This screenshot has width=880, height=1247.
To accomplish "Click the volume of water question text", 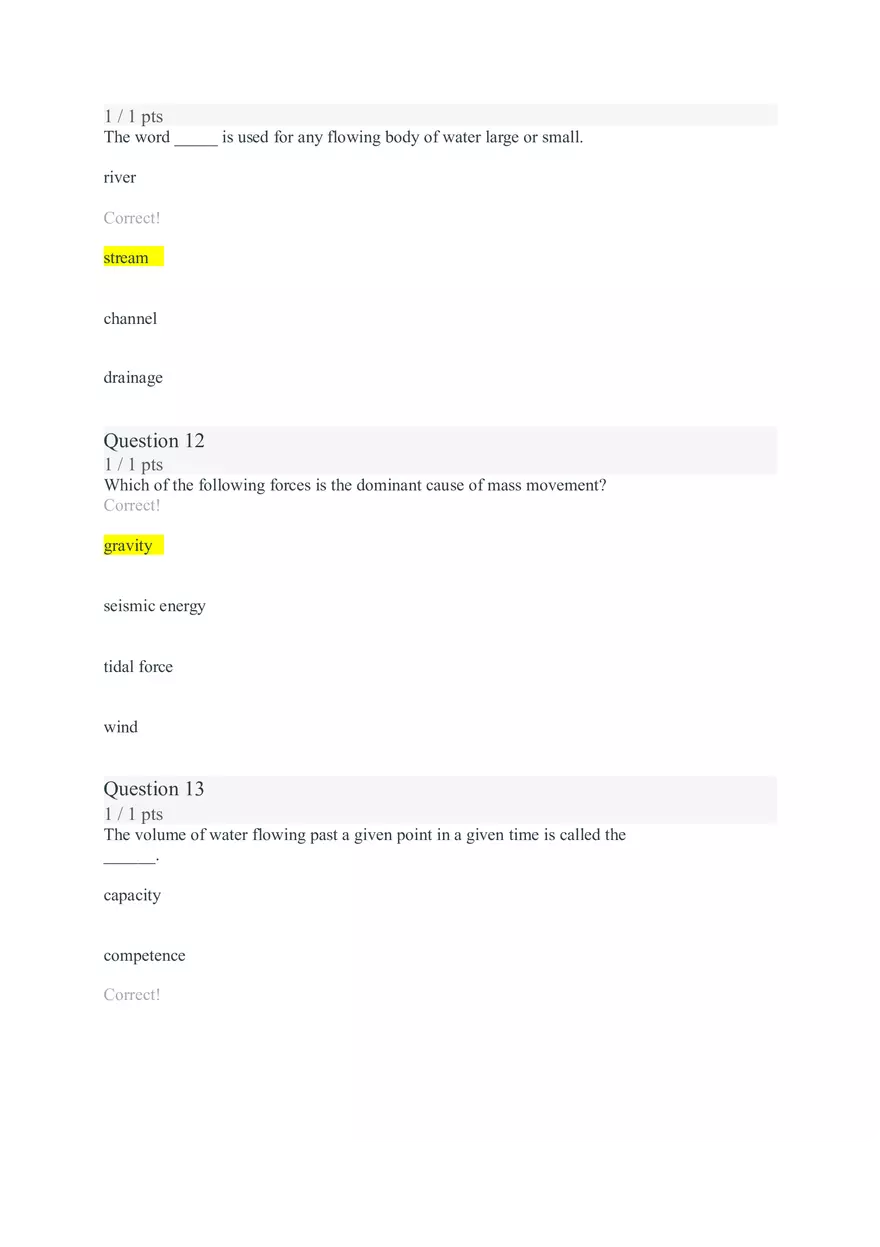I will coord(365,845).
